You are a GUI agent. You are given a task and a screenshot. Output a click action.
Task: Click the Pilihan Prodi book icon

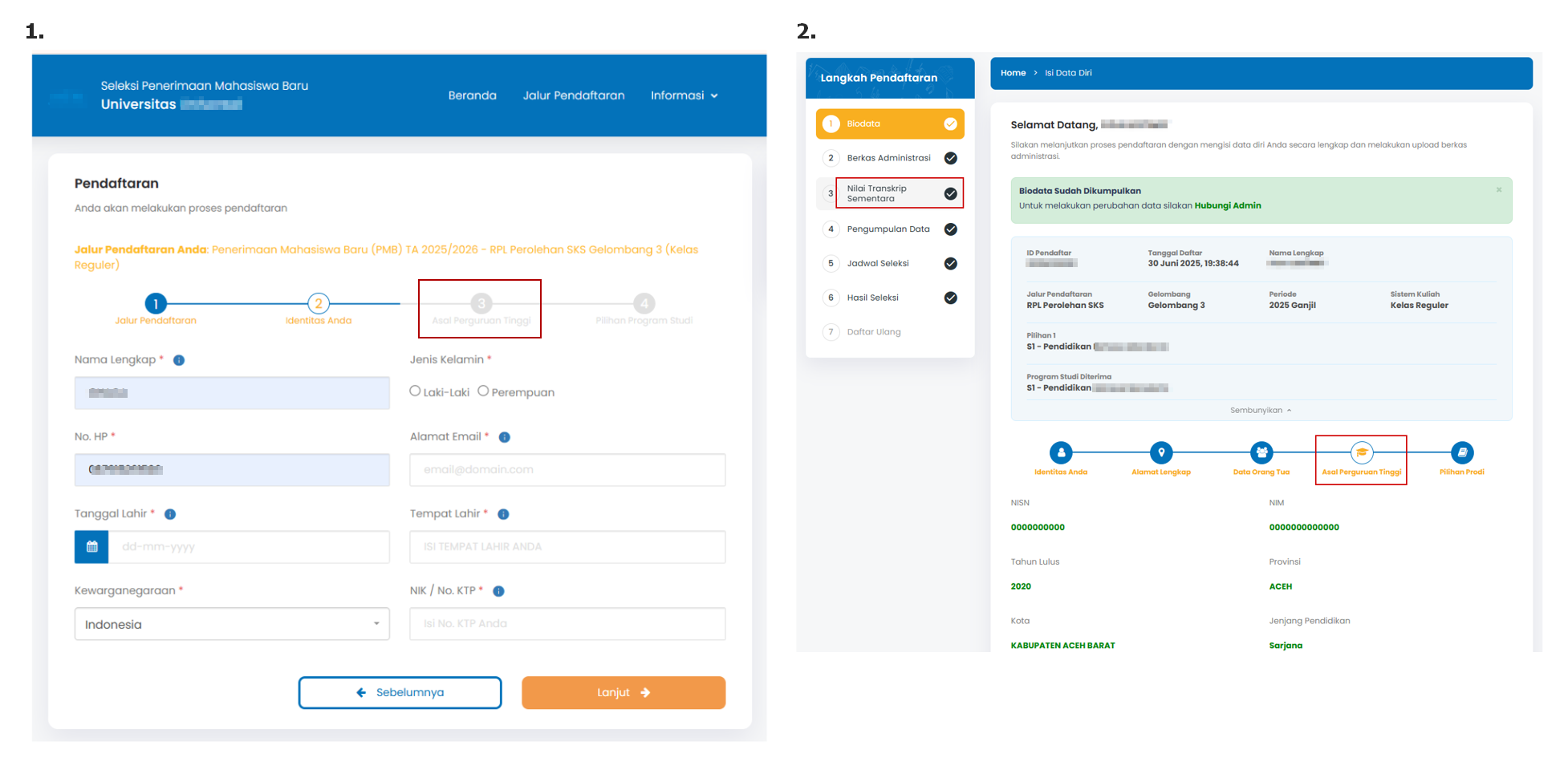click(1461, 453)
